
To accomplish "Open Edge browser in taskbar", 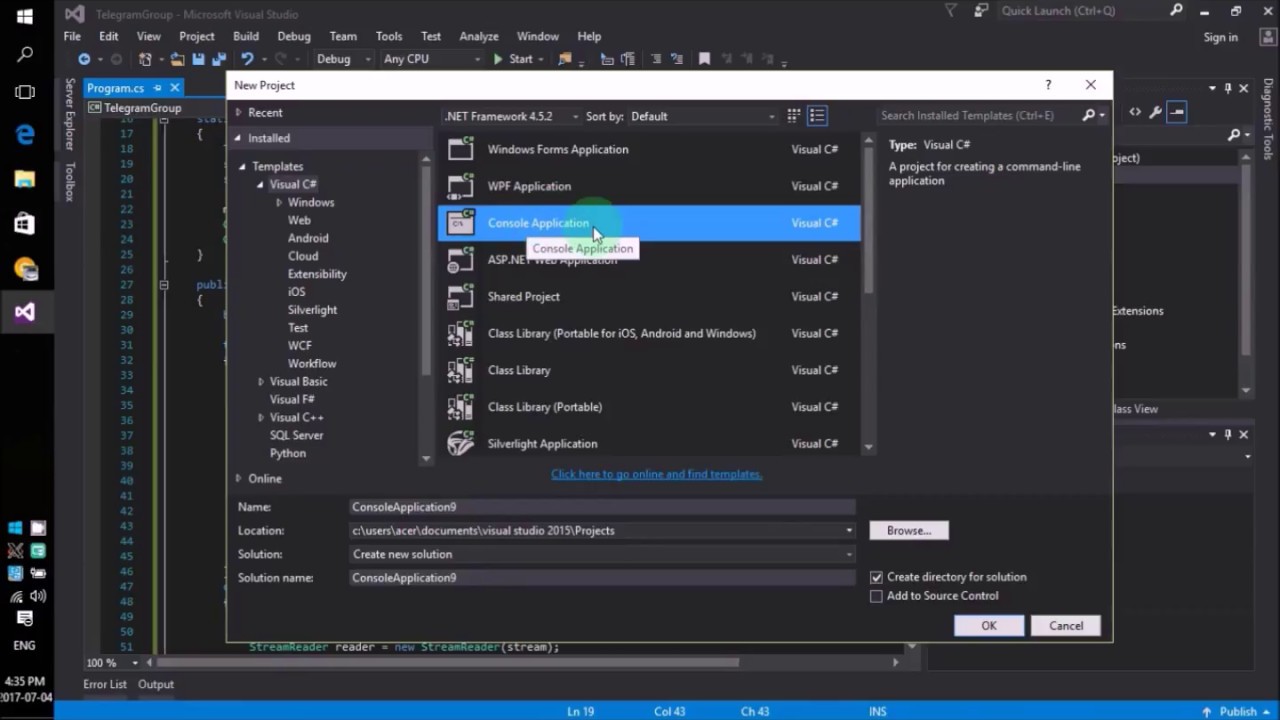I will coord(25,136).
